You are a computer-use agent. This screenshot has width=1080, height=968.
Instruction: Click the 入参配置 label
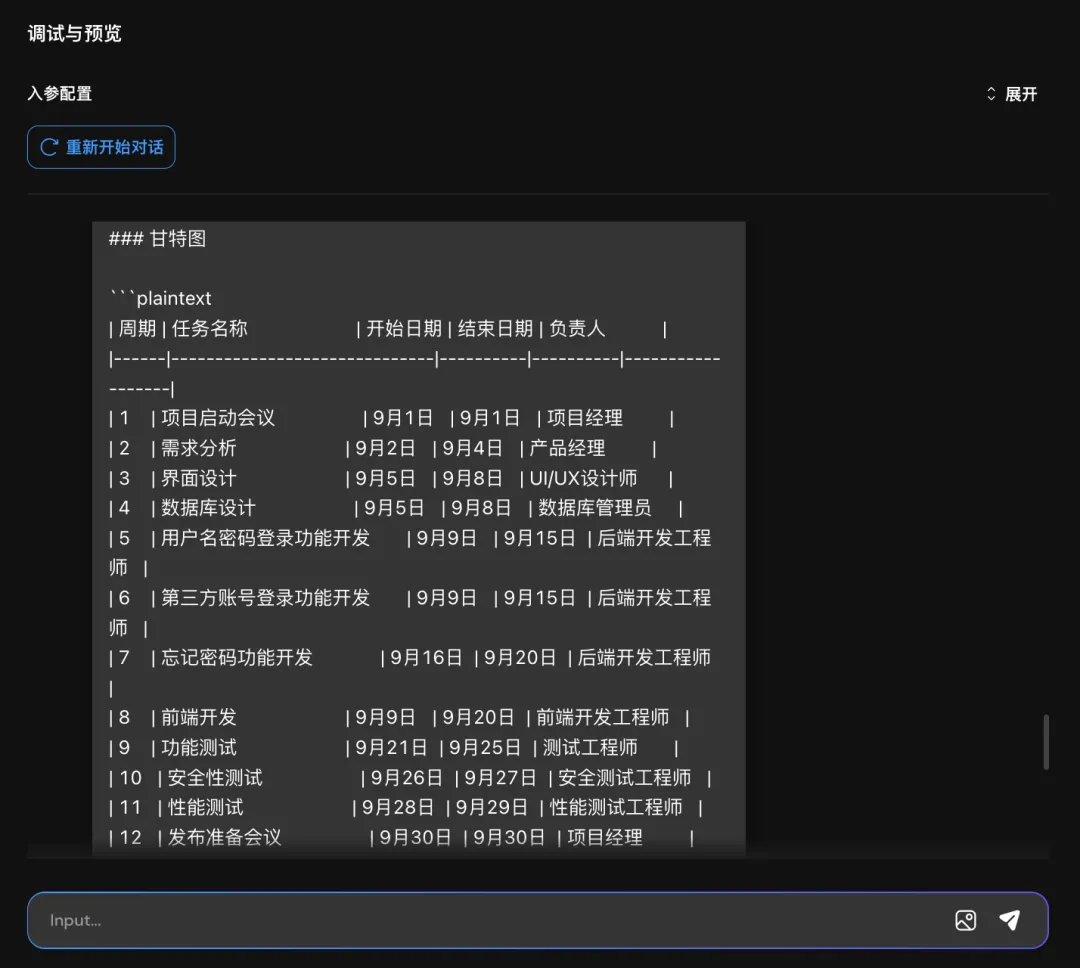pyautogui.click(x=60, y=94)
